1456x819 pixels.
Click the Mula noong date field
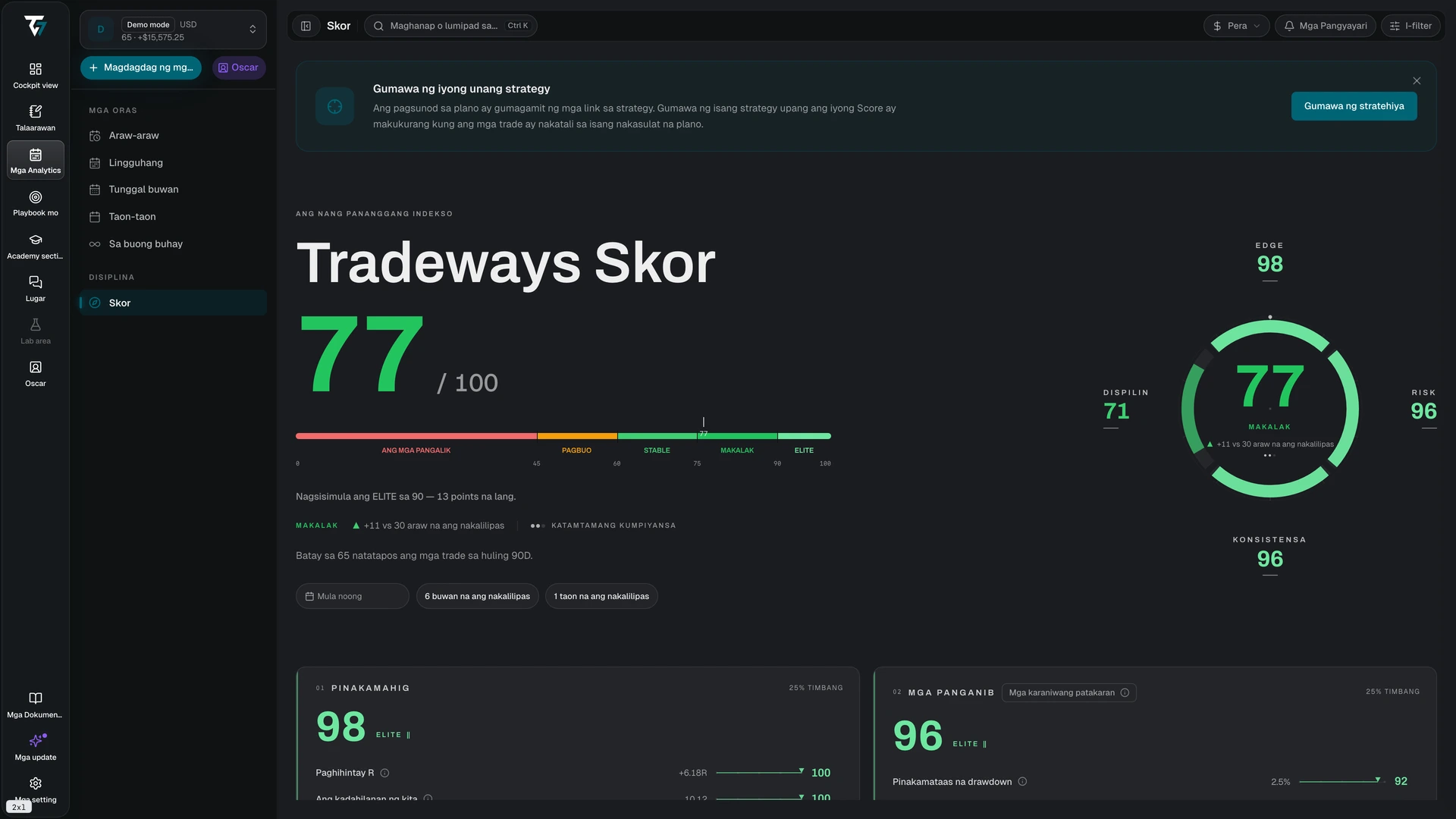[x=353, y=596]
